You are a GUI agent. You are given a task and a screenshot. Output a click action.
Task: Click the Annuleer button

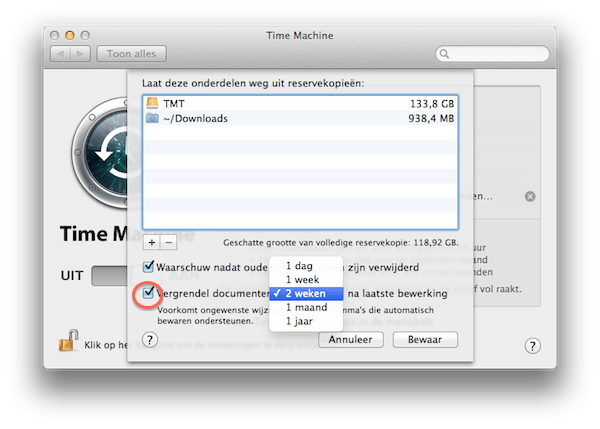click(x=351, y=339)
